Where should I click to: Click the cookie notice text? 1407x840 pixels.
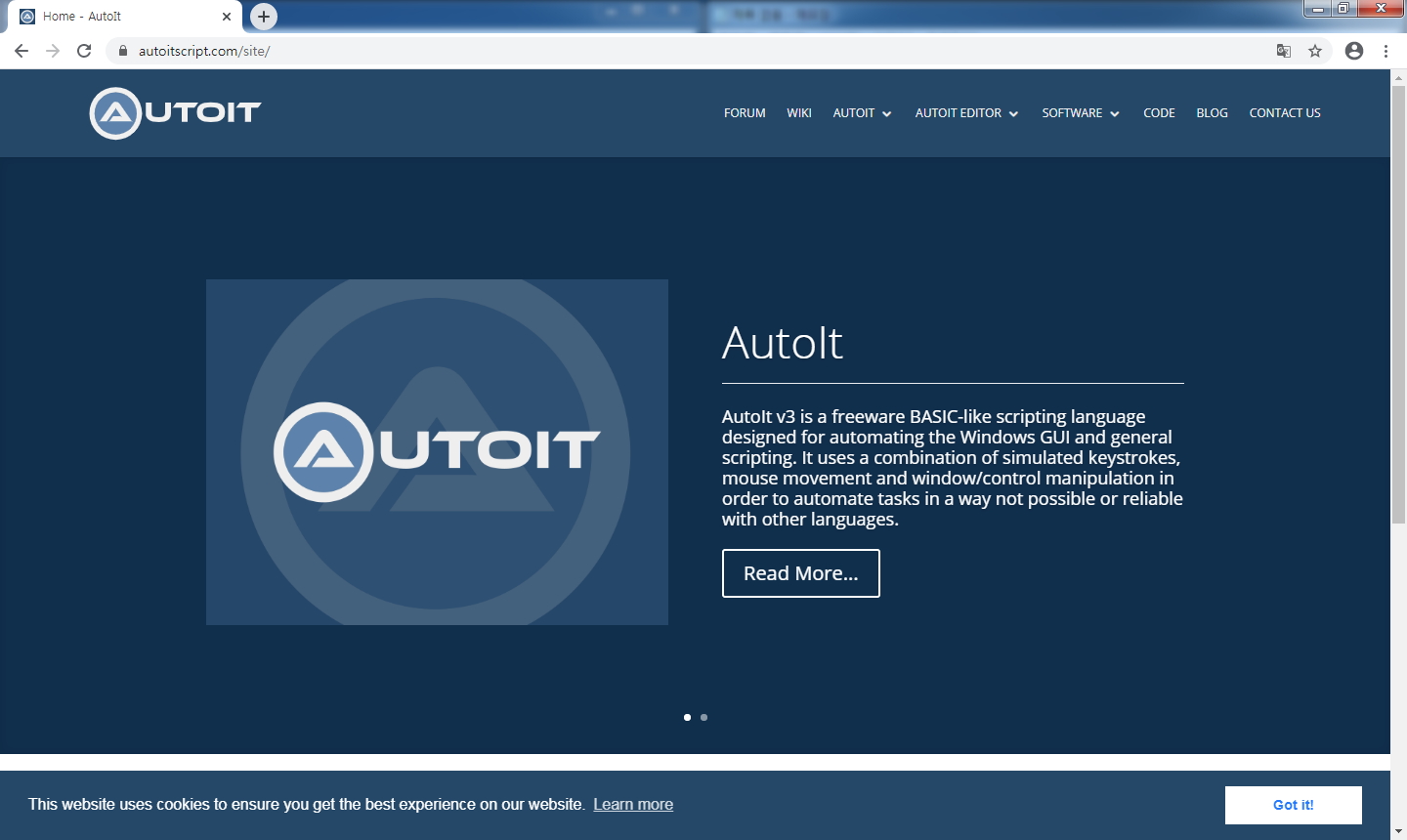pyautogui.click(x=307, y=805)
